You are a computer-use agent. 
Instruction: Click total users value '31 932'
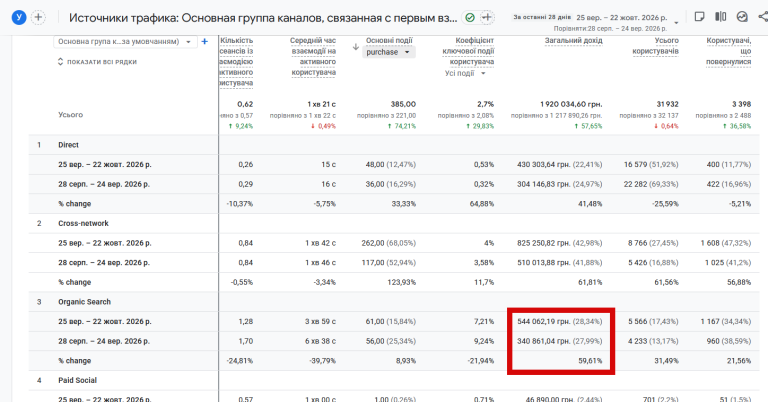[668, 104]
